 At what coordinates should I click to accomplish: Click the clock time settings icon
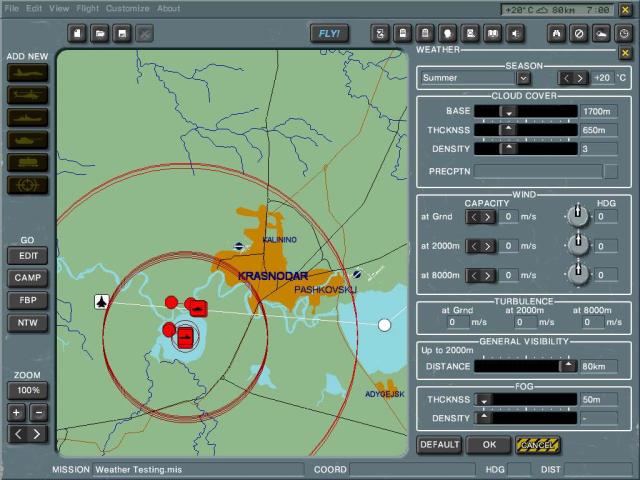(624, 33)
